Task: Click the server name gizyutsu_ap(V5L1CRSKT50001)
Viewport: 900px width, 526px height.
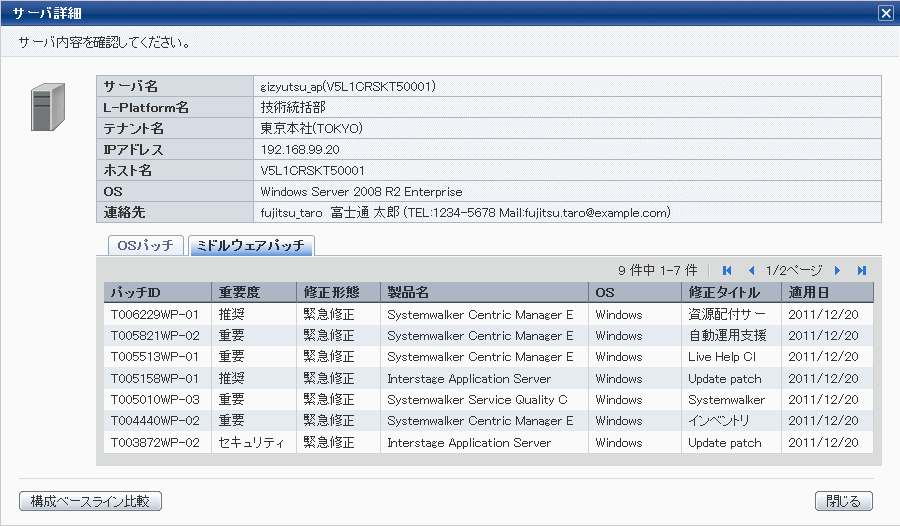Action: [348, 87]
